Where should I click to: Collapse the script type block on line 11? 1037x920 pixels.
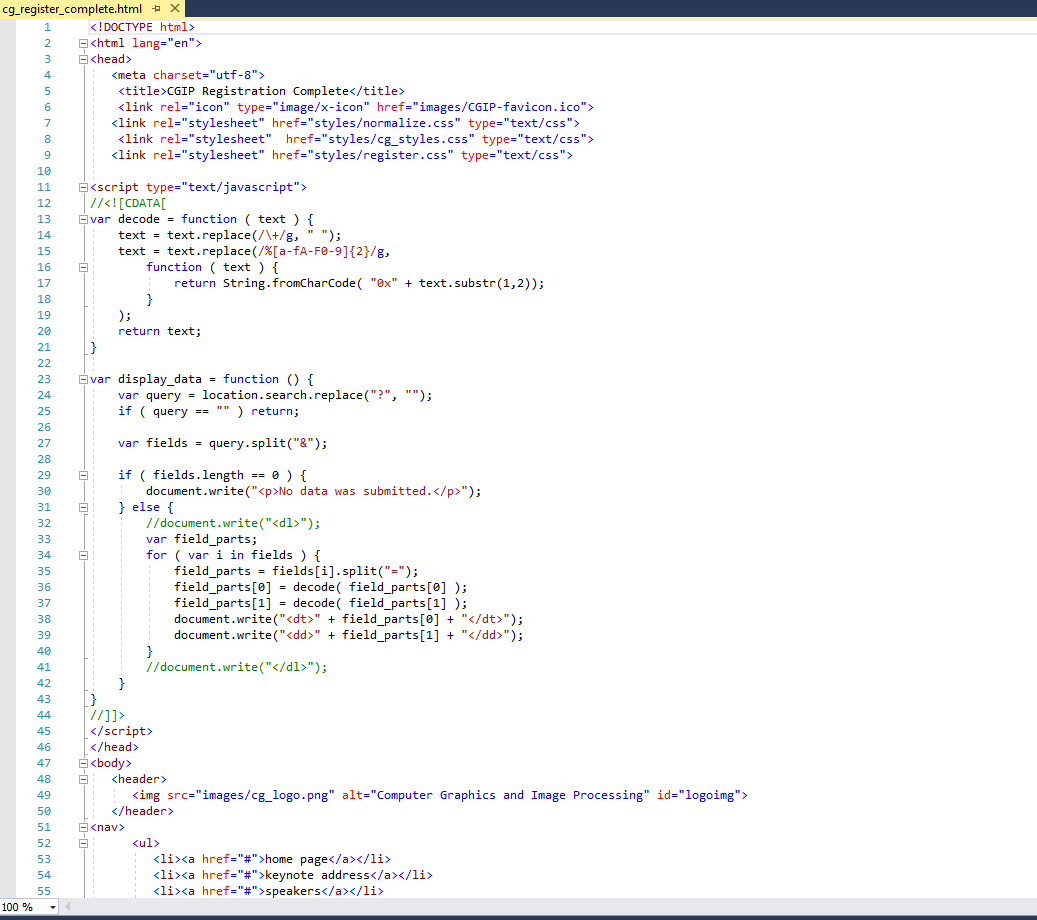83,187
